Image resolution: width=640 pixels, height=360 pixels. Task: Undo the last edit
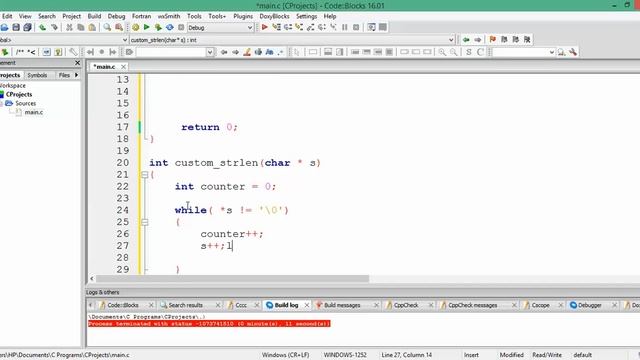point(42,27)
